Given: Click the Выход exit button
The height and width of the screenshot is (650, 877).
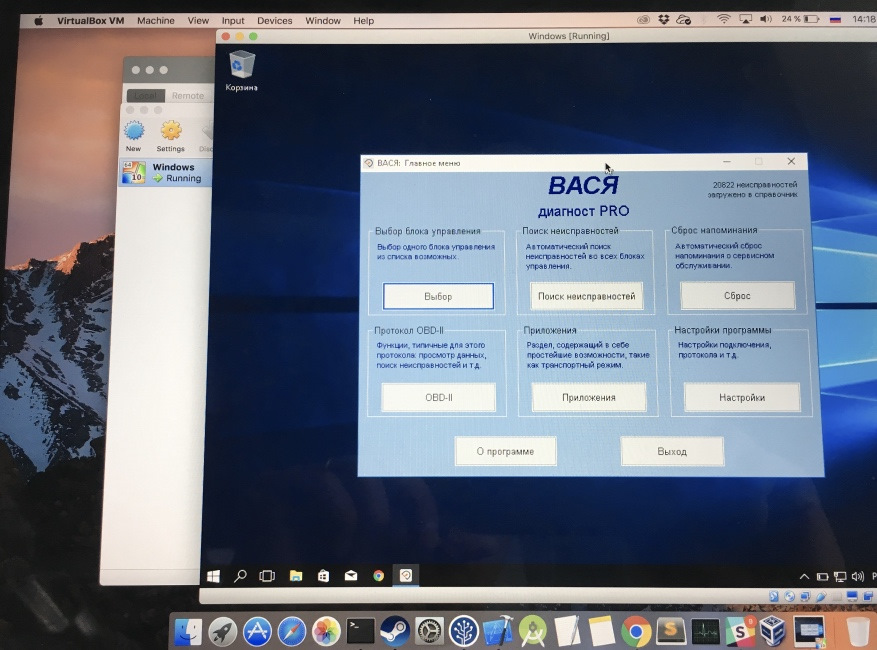Looking at the screenshot, I should tap(672, 451).
